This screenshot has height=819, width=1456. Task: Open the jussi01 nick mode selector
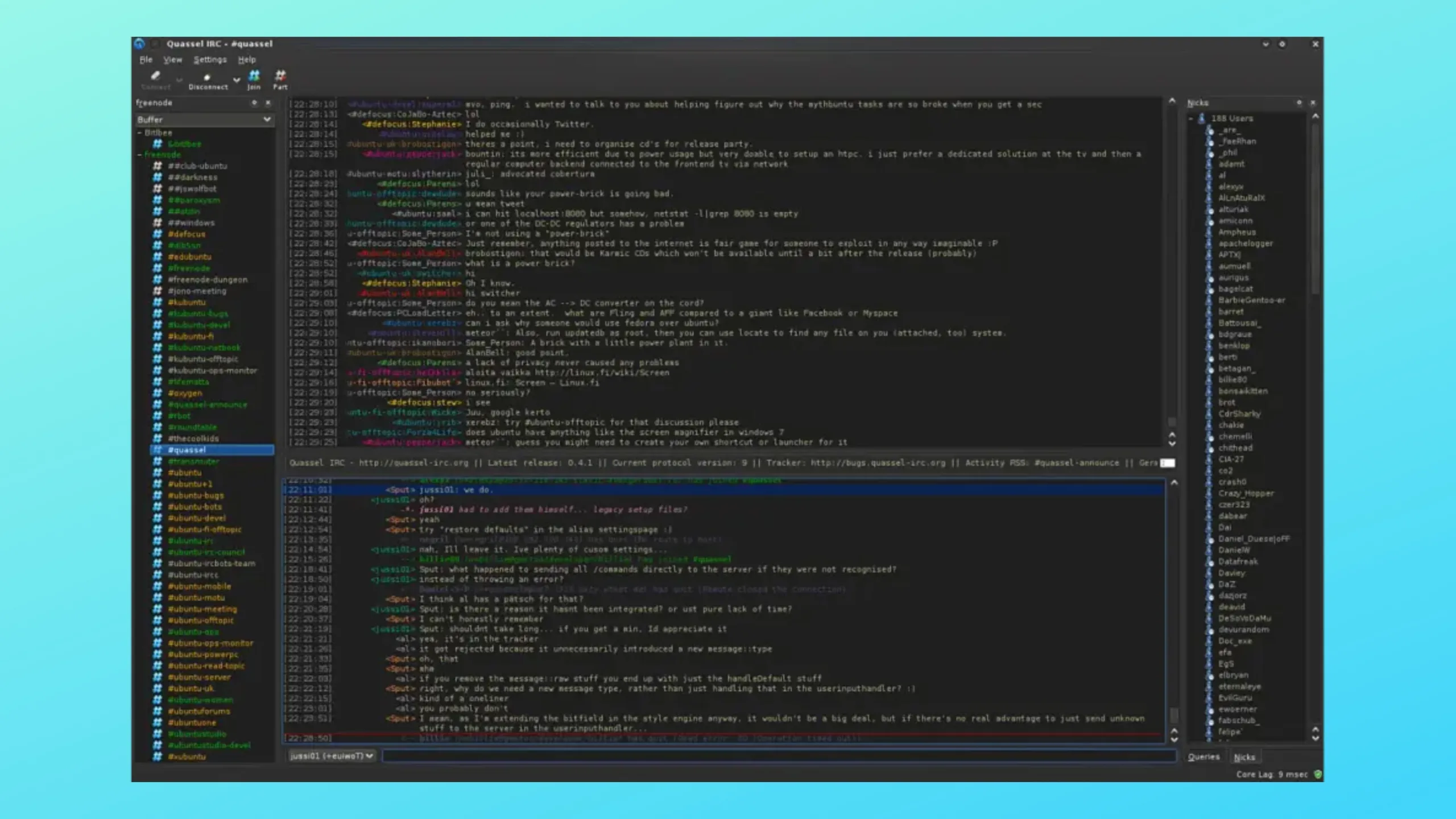[331, 756]
